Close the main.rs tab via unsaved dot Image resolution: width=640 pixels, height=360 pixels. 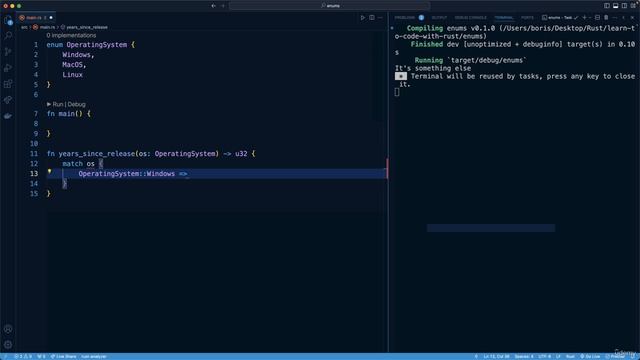(51, 18)
